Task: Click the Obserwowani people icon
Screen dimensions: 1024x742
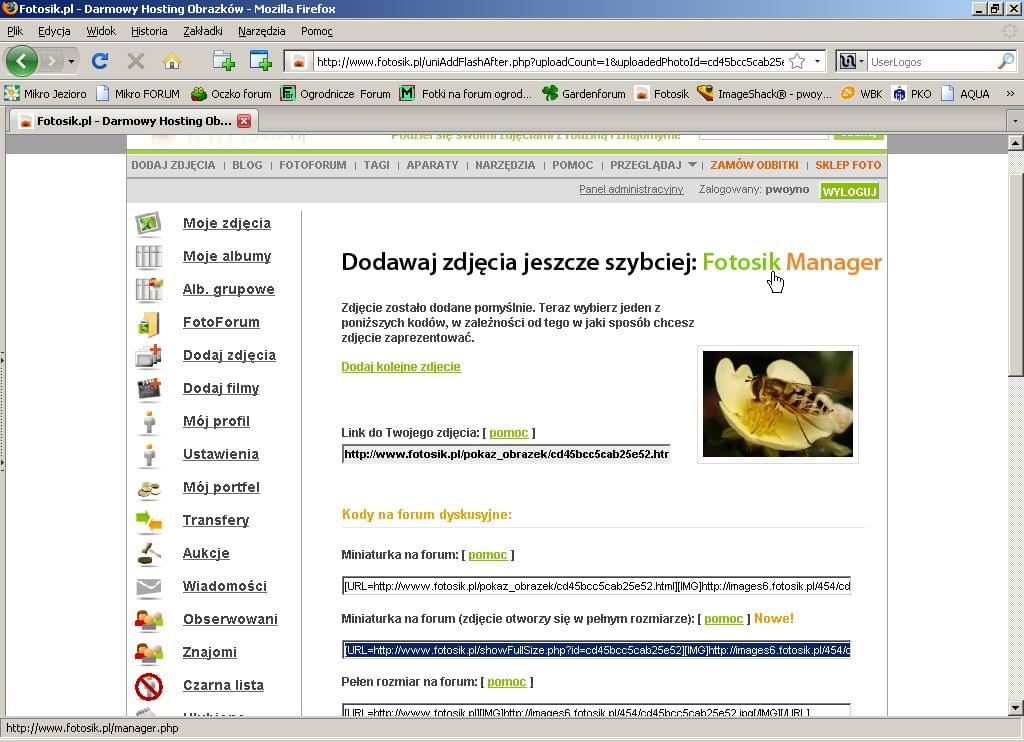Action: pos(149,620)
